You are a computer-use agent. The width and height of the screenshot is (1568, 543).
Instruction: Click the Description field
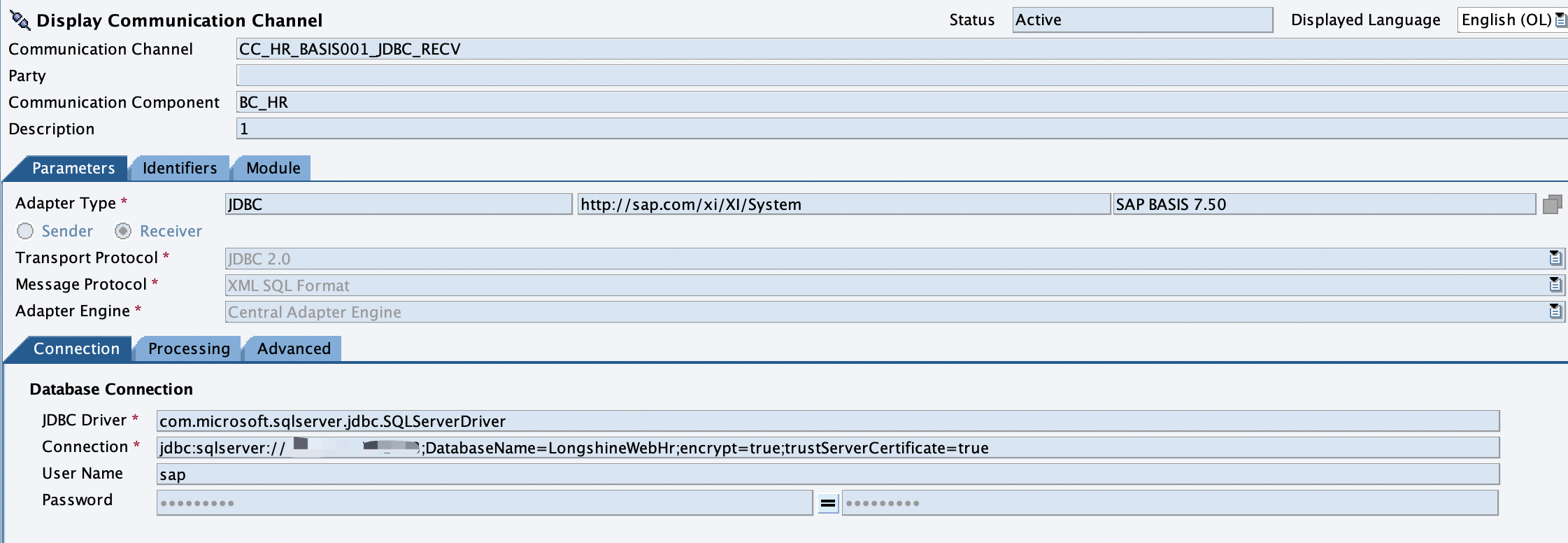click(x=902, y=129)
